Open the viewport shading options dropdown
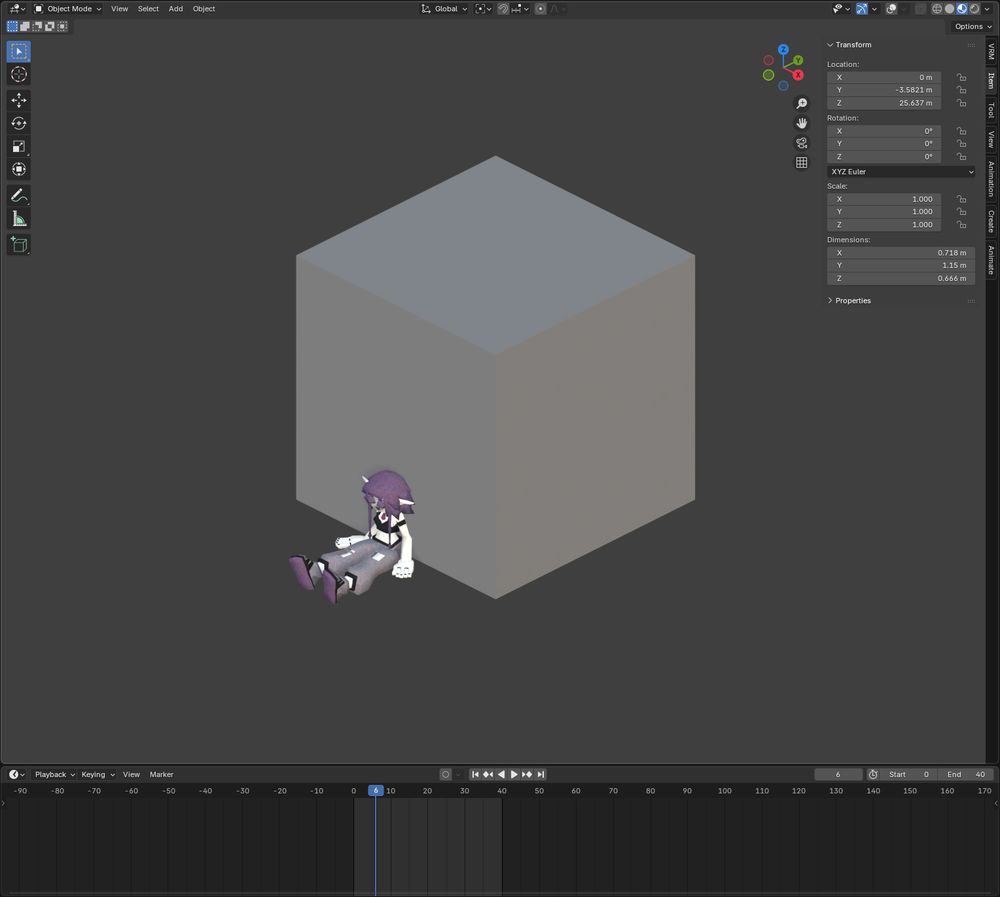Screen dimensions: 1000x897 [x=987, y=9]
